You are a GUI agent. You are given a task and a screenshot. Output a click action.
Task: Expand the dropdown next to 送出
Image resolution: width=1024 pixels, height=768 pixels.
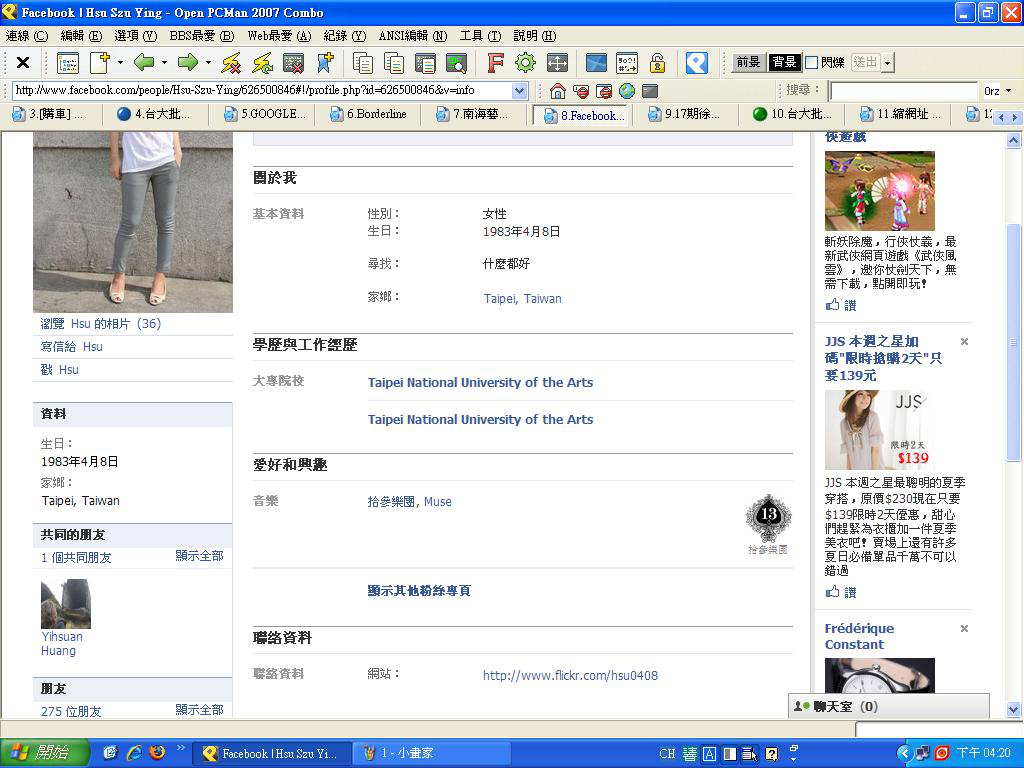[x=888, y=63]
